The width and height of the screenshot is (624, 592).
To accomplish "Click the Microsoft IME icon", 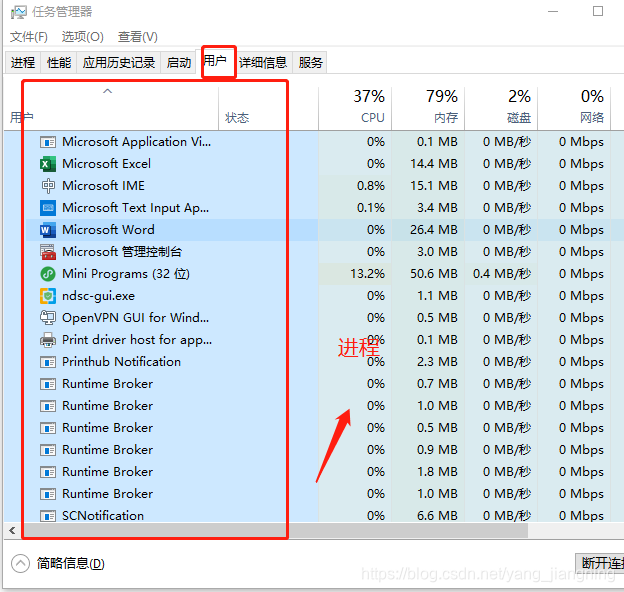I will pyautogui.click(x=48, y=186).
